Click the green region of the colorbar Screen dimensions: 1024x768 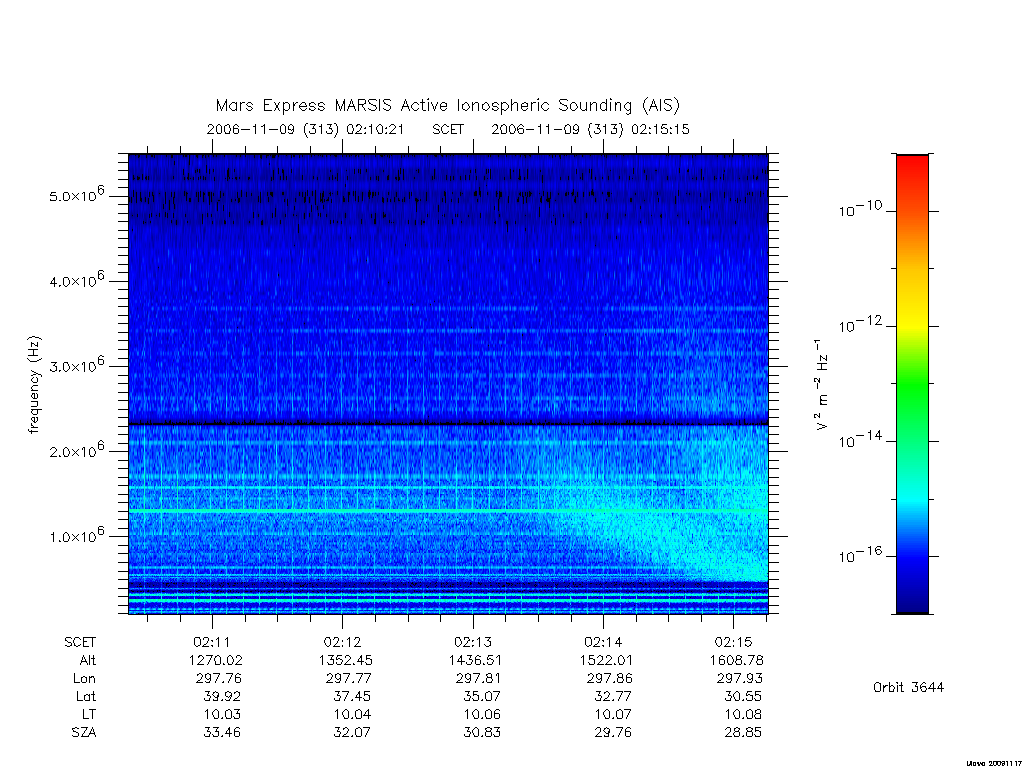tap(912, 385)
